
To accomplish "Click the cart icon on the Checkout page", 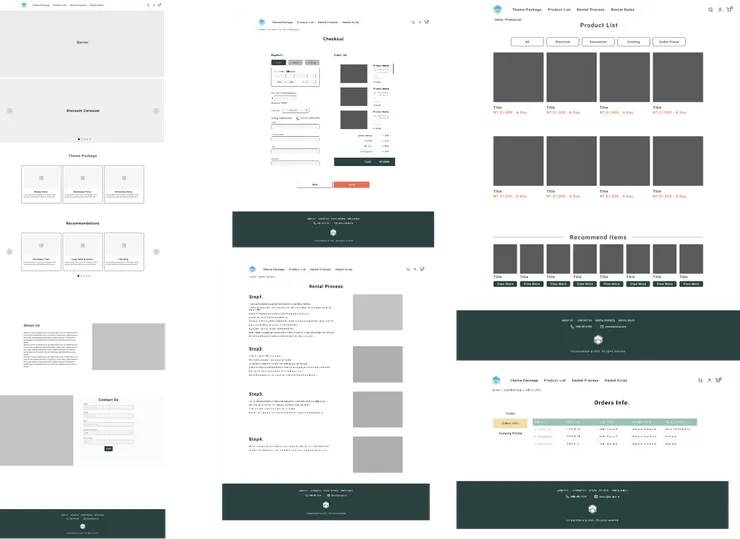I will (427, 22).
